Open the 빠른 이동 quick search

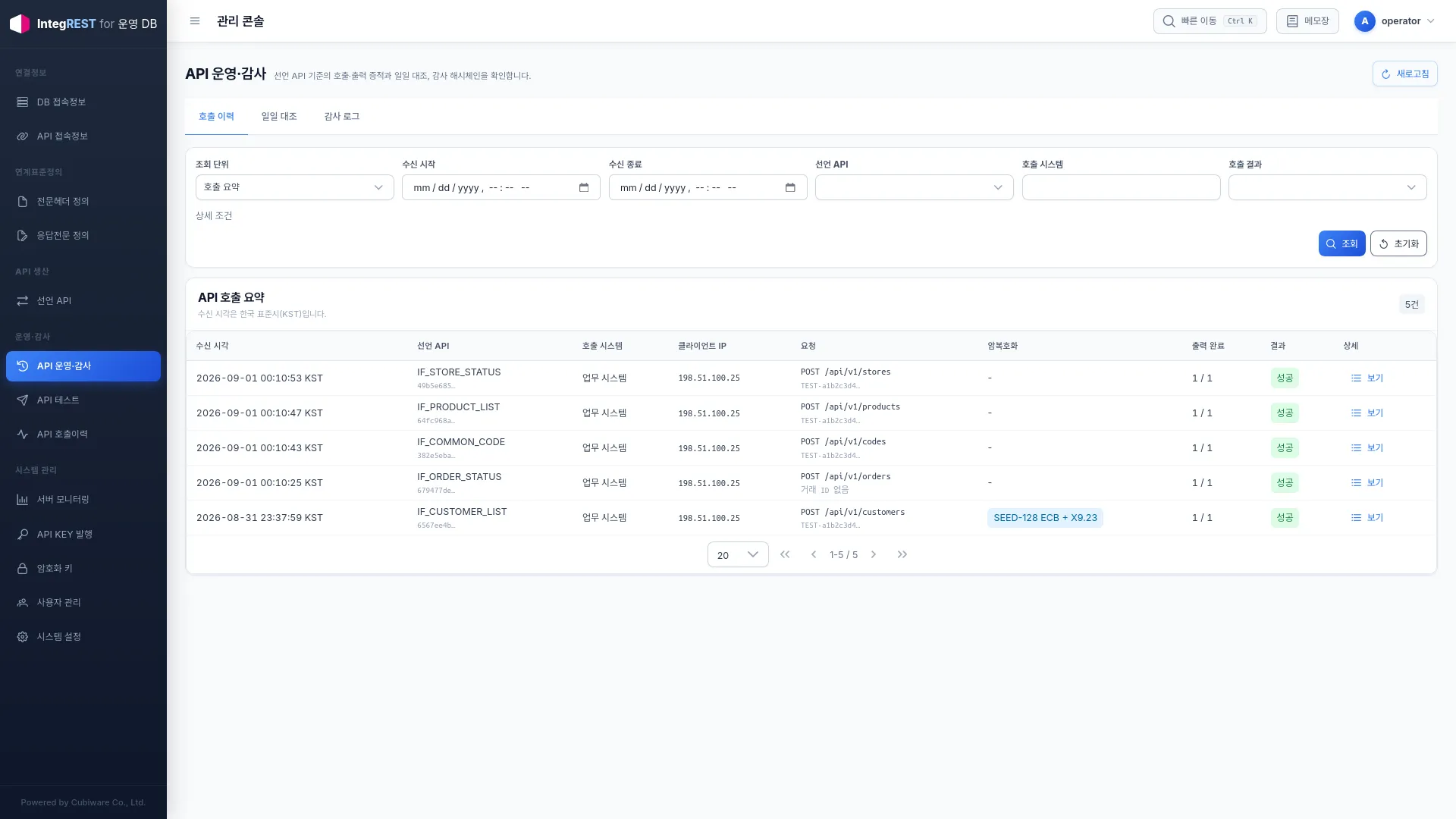tap(1210, 21)
